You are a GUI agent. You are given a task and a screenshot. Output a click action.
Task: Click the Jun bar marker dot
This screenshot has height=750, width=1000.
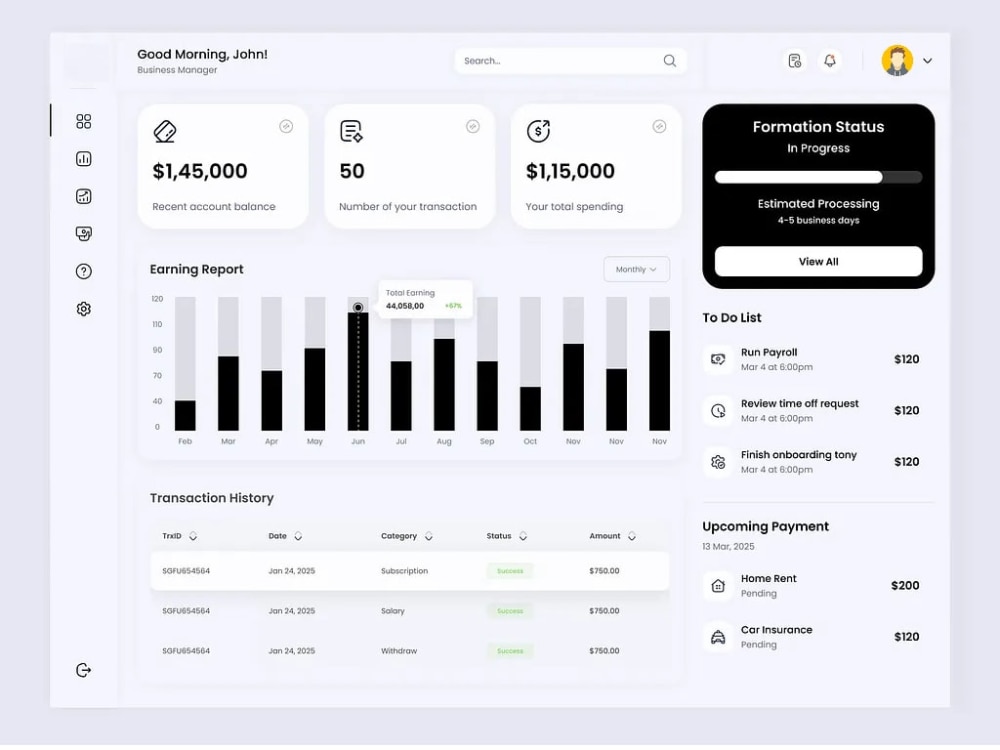pyautogui.click(x=358, y=307)
